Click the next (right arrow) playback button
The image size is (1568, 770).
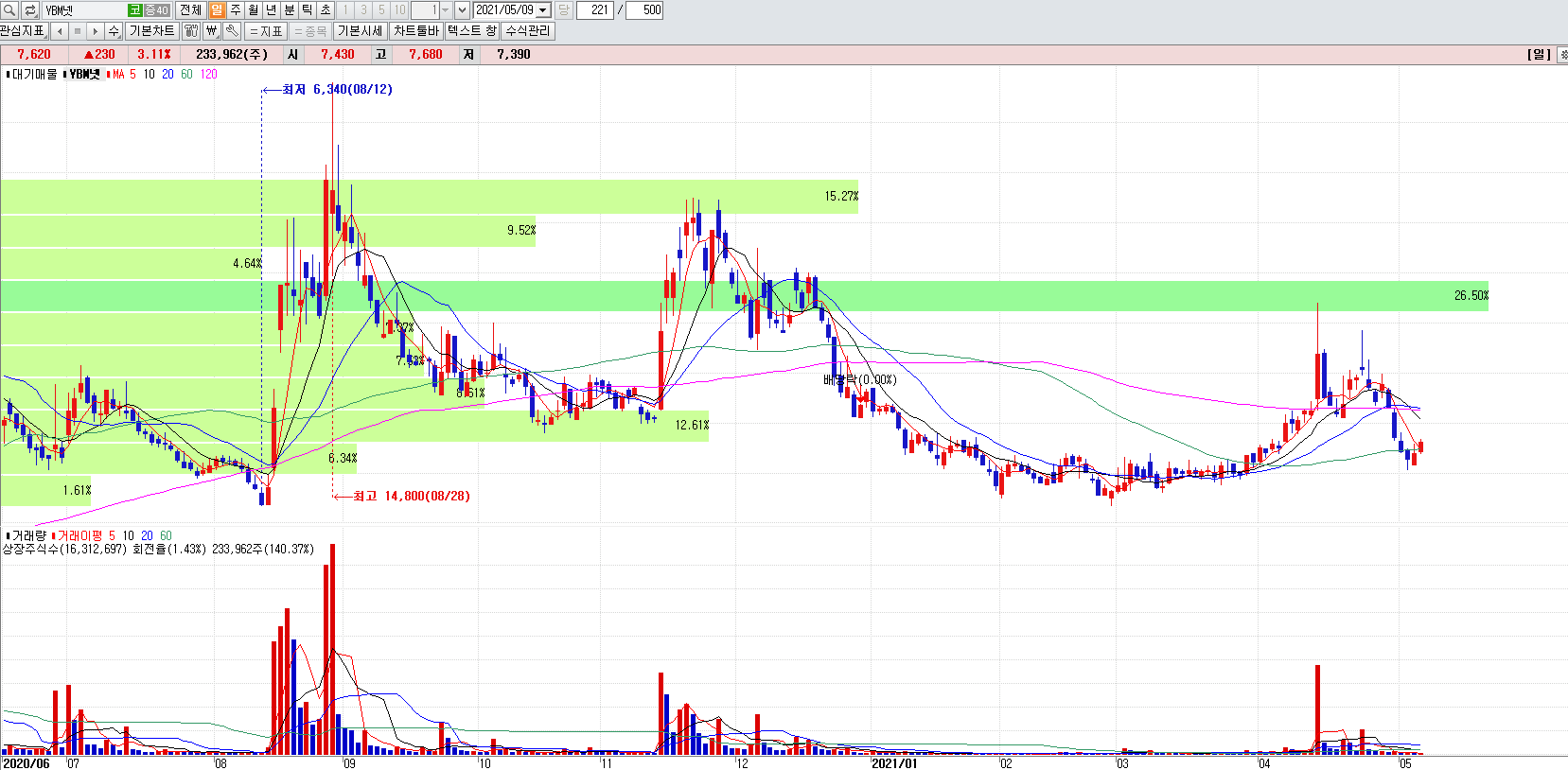96,31
